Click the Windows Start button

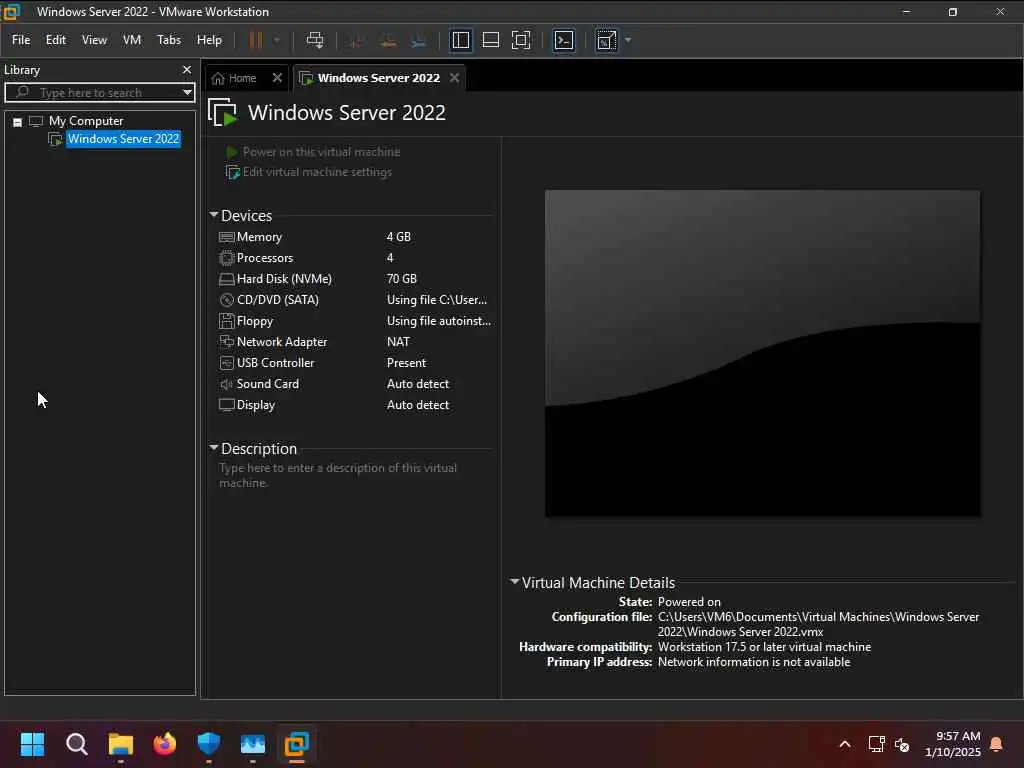(x=32, y=744)
